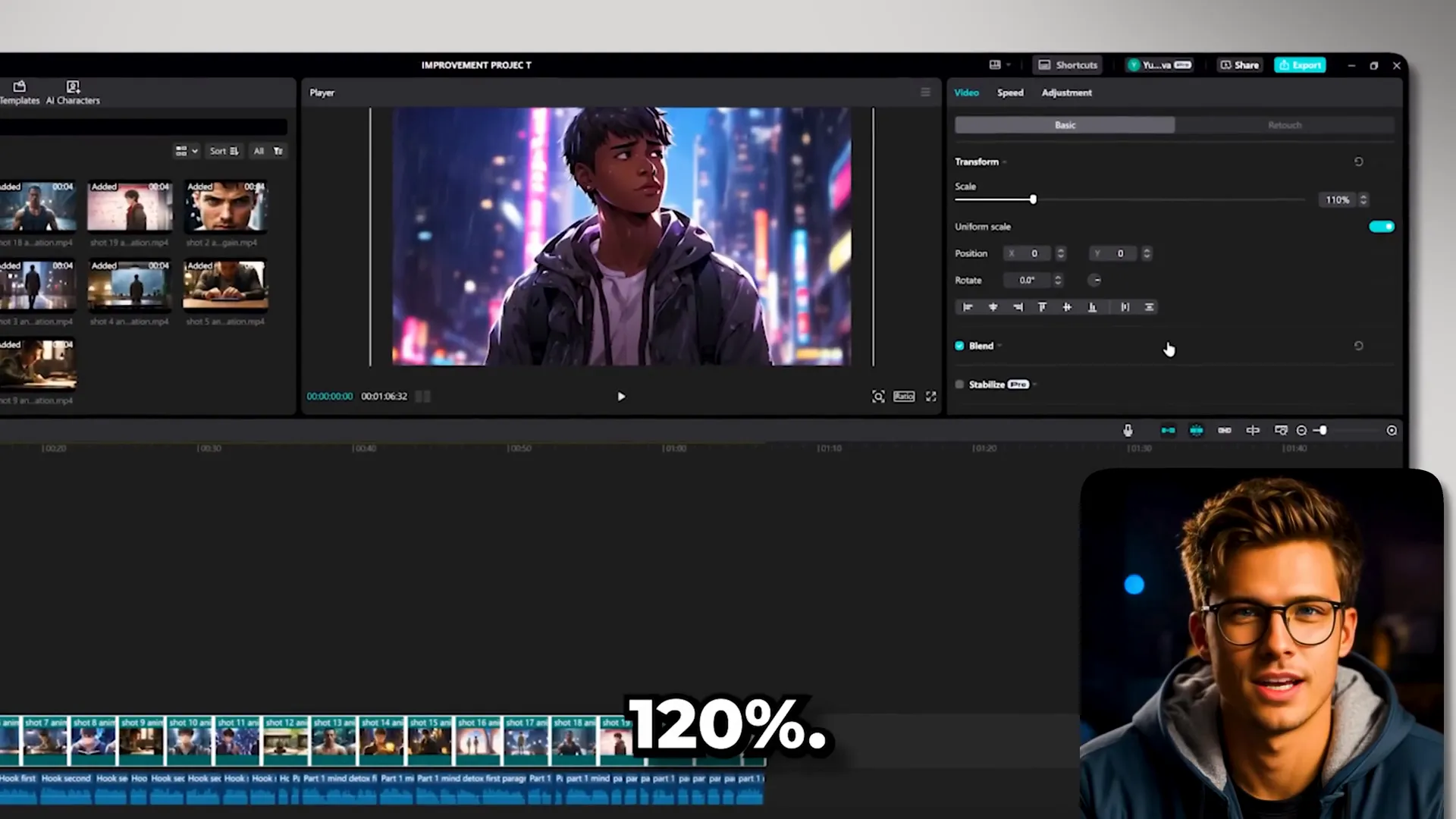Open the Player panel hamburger menu

click(925, 93)
